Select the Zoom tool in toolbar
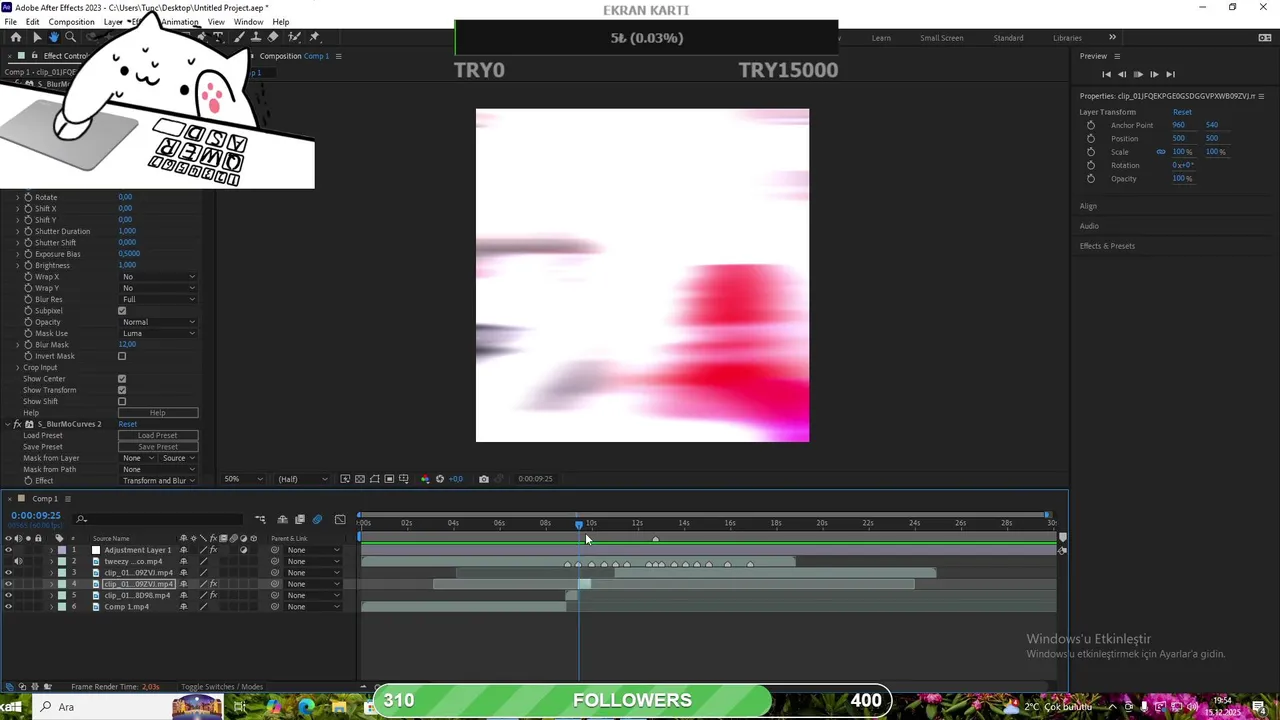The width and height of the screenshot is (1280, 720). tap(70, 38)
